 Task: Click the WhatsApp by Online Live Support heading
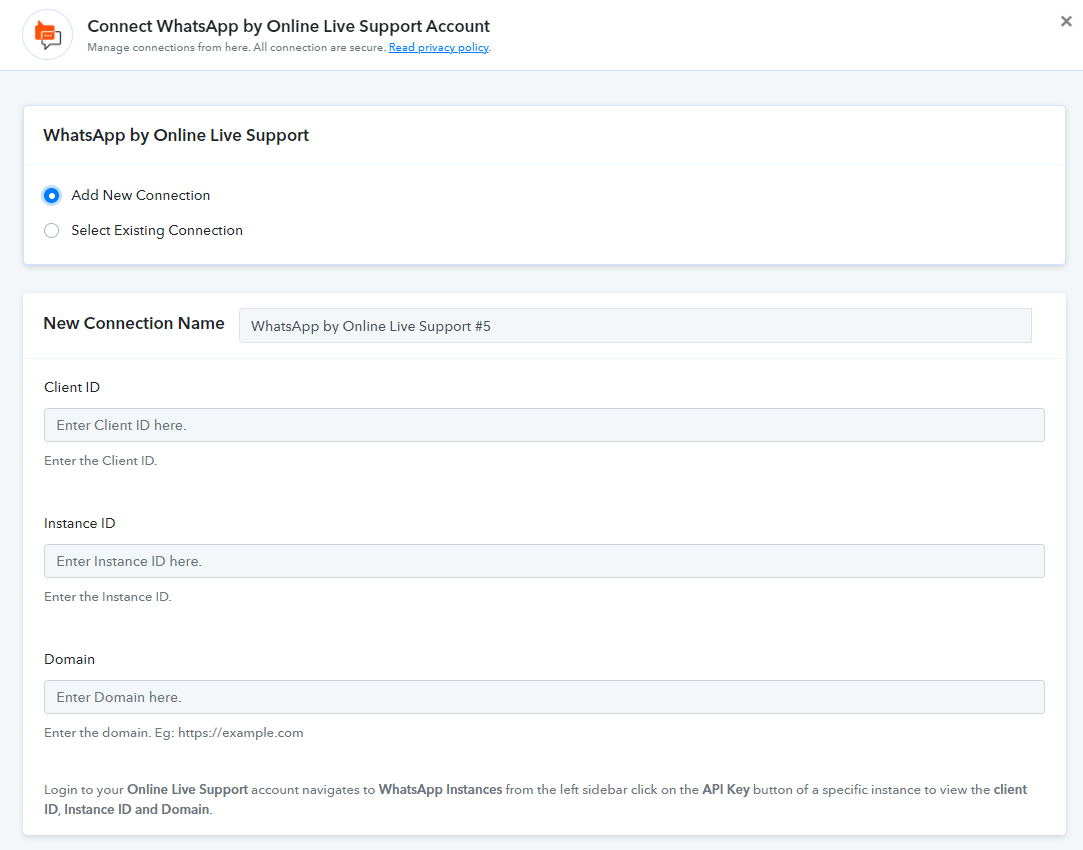(x=176, y=135)
